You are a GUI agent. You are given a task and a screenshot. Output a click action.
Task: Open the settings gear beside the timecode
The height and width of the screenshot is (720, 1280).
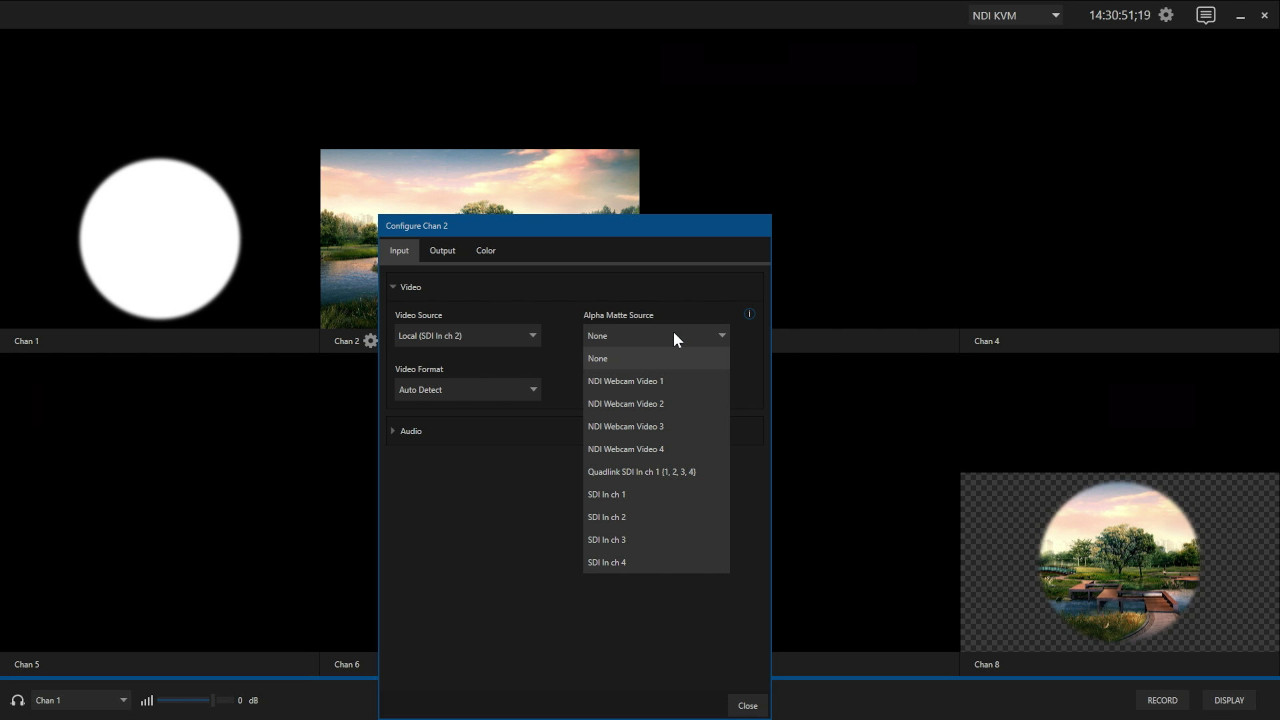click(x=1166, y=15)
